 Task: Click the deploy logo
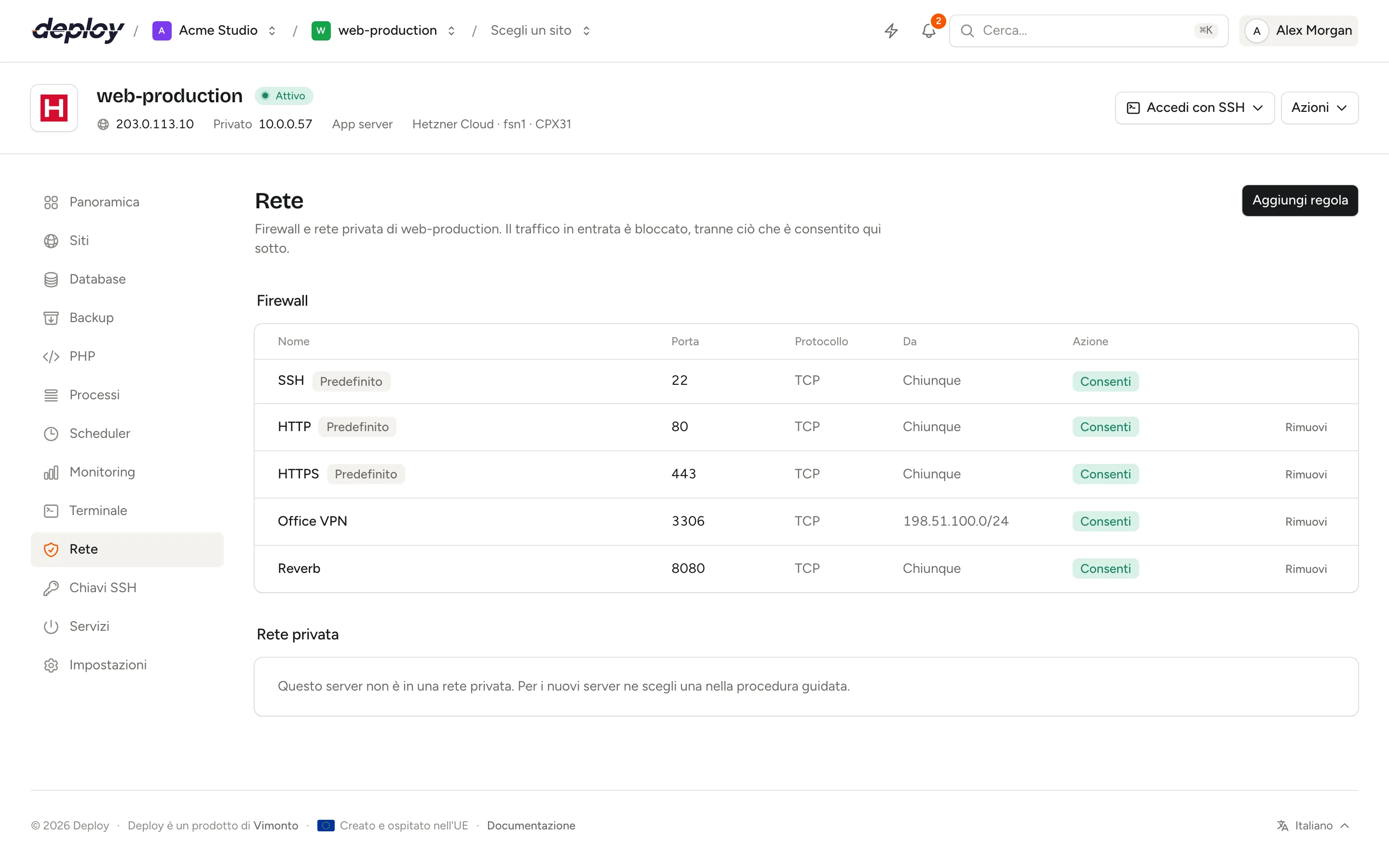[x=78, y=30]
